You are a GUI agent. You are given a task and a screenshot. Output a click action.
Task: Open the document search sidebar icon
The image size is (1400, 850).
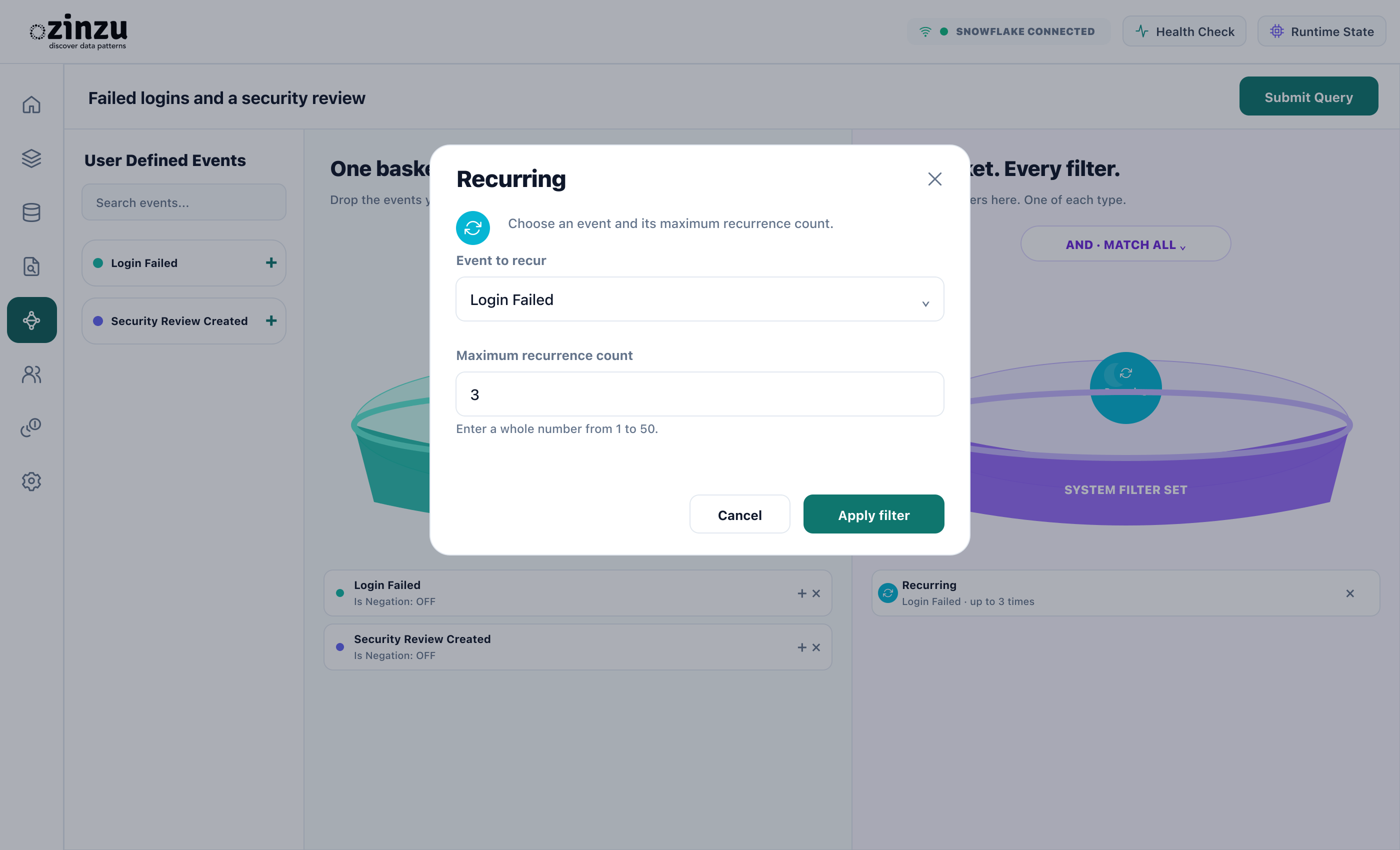point(31,266)
